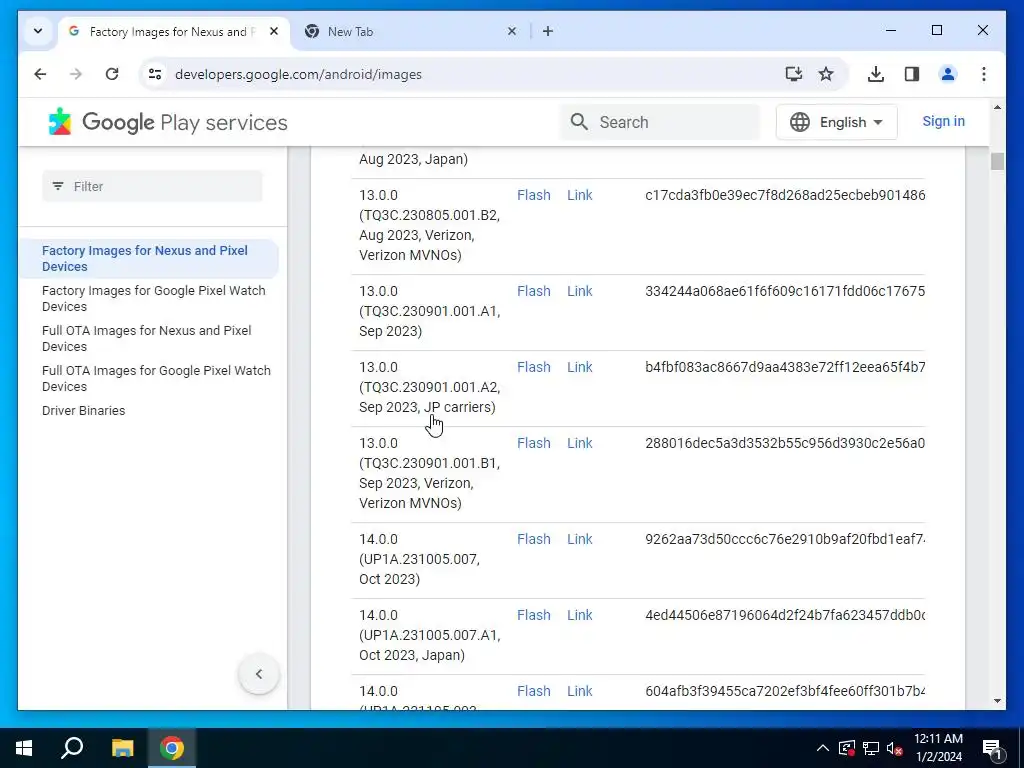Click Flash in the 604afb3f checksum row
The width and height of the screenshot is (1024, 768).
pyautogui.click(x=534, y=691)
